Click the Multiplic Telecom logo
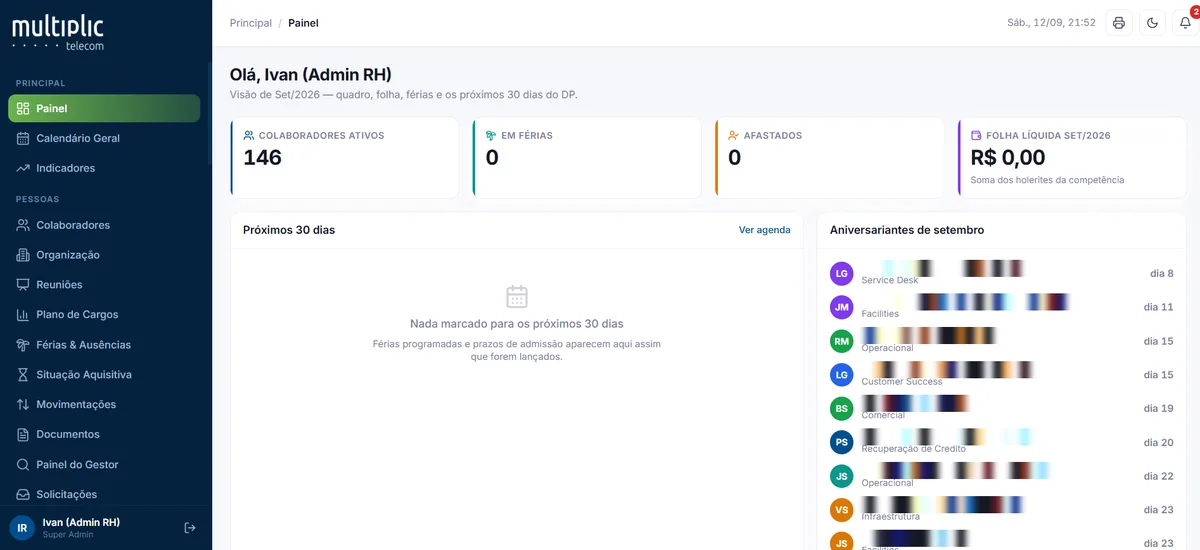Screen dimensions: 1200x550 pos(58,32)
